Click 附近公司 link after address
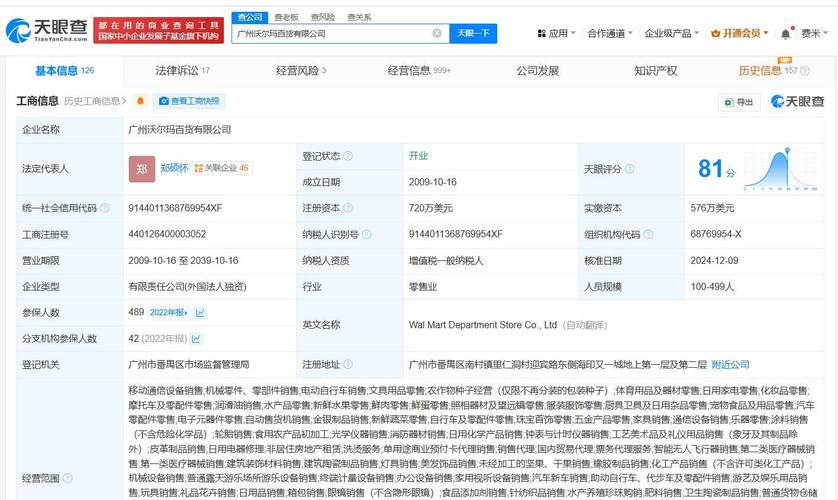Image resolution: width=838 pixels, height=500 pixels. tap(730, 364)
